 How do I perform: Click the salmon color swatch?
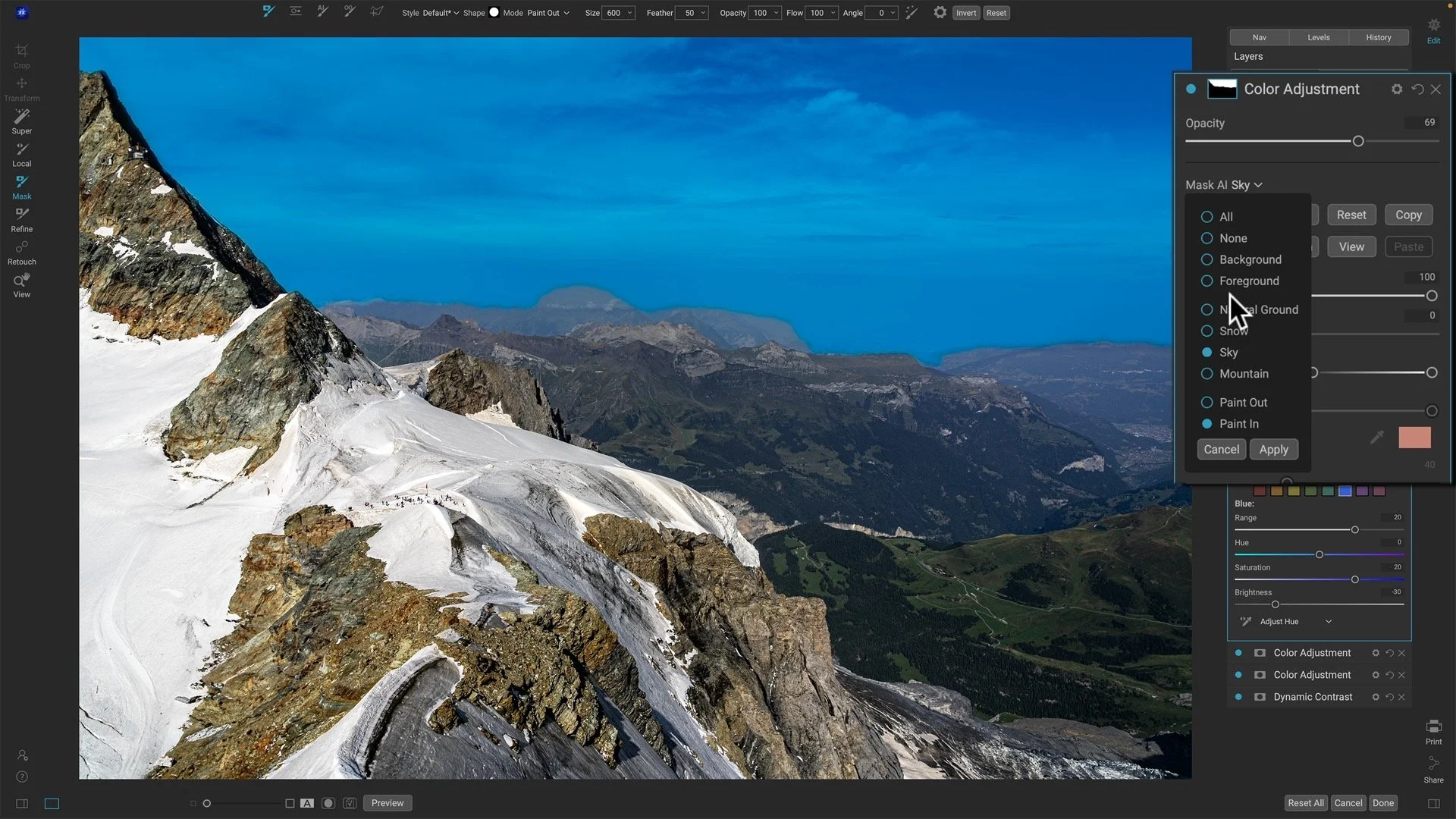(1414, 438)
